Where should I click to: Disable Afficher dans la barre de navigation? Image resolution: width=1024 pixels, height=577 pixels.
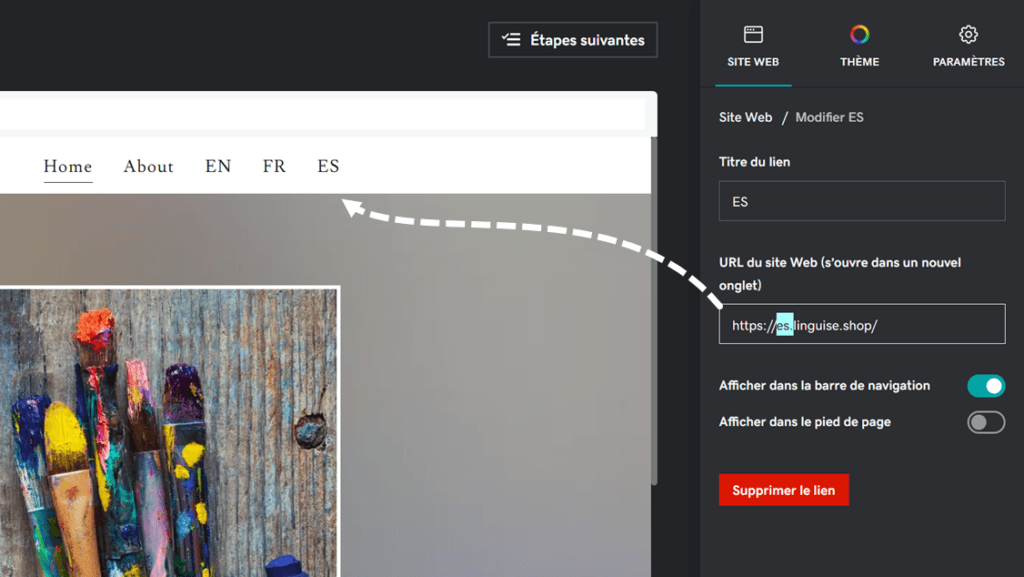tap(985, 386)
